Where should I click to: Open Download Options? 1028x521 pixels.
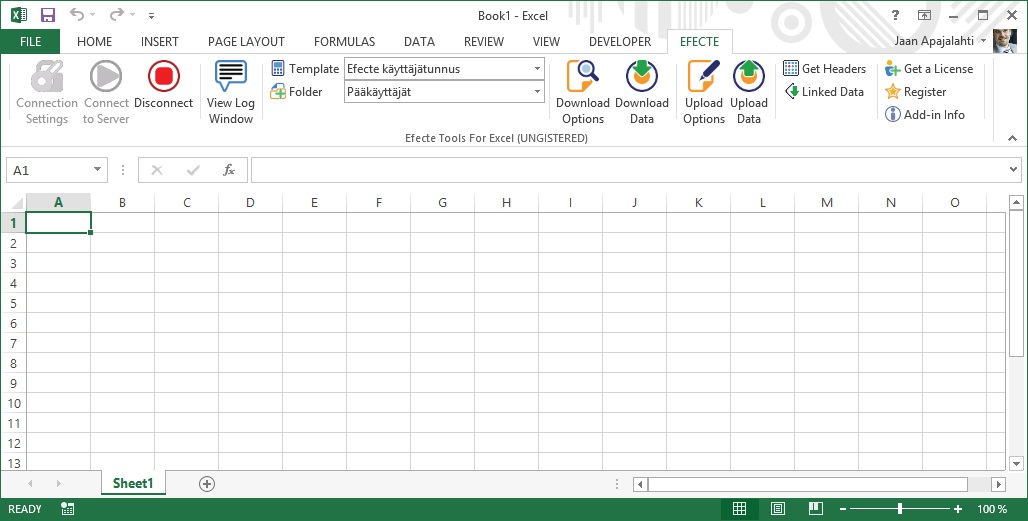click(582, 93)
